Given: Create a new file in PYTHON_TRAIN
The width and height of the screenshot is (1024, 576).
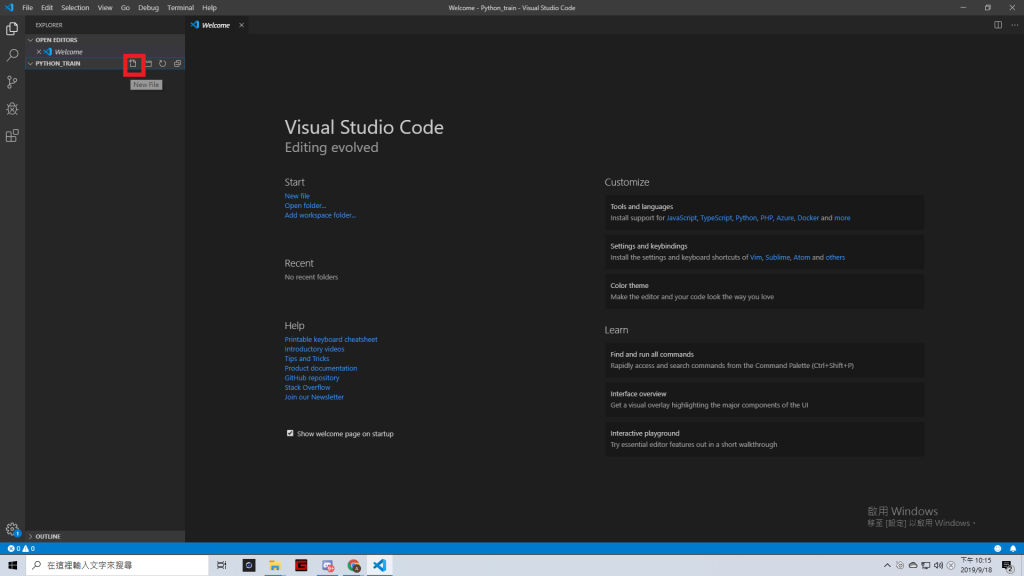Looking at the screenshot, I should tap(133, 63).
